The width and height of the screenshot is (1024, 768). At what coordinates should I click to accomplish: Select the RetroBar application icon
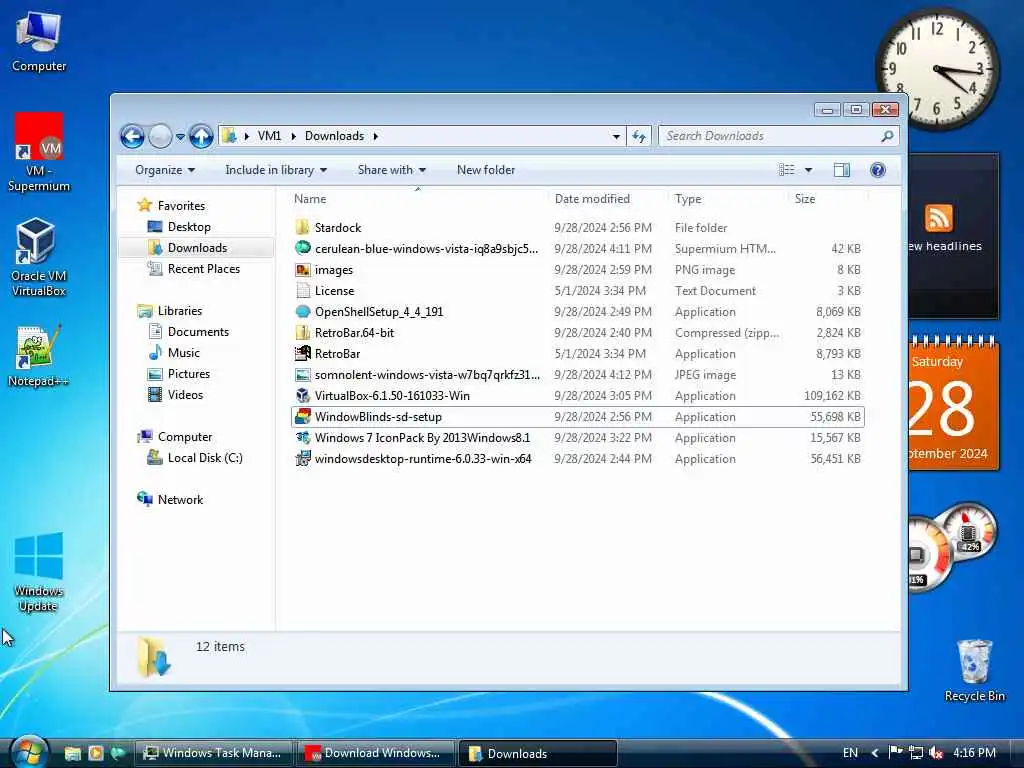click(x=302, y=353)
